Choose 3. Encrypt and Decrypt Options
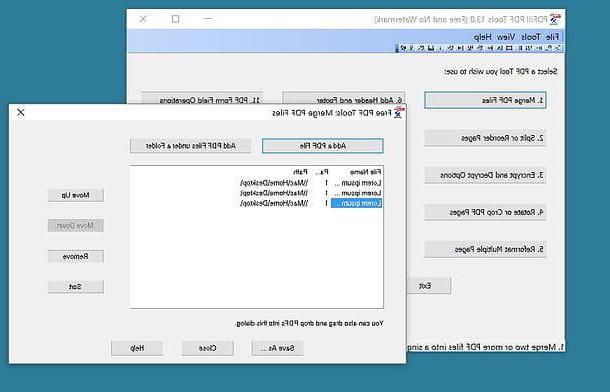 pyautogui.click(x=485, y=175)
